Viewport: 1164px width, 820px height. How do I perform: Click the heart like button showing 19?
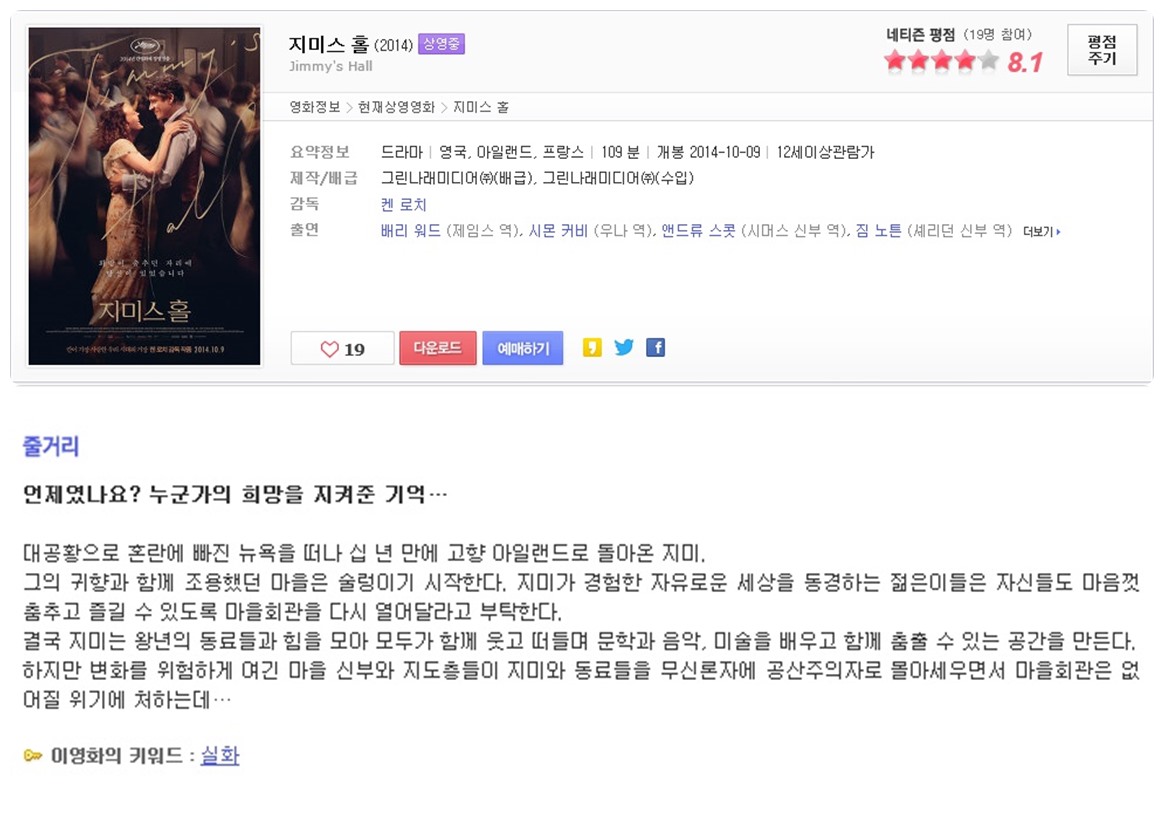tap(342, 349)
